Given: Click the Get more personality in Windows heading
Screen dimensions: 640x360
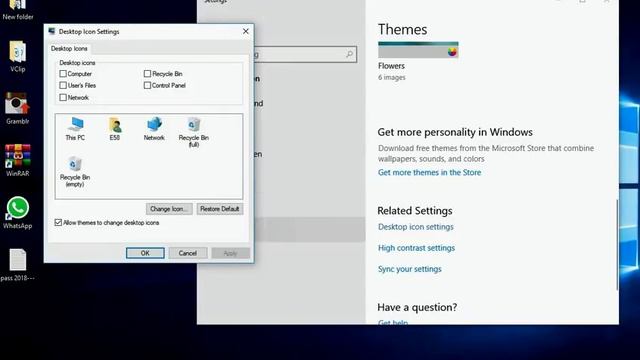Looking at the screenshot, I should click(x=455, y=132).
